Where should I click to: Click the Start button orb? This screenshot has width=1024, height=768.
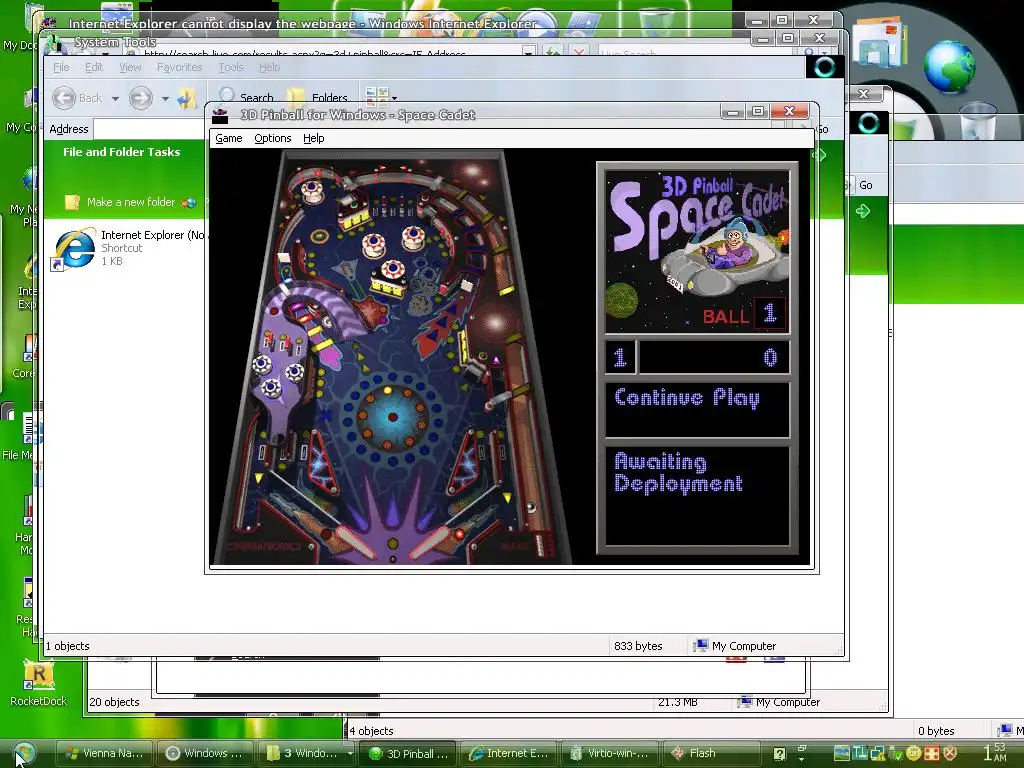click(24, 753)
